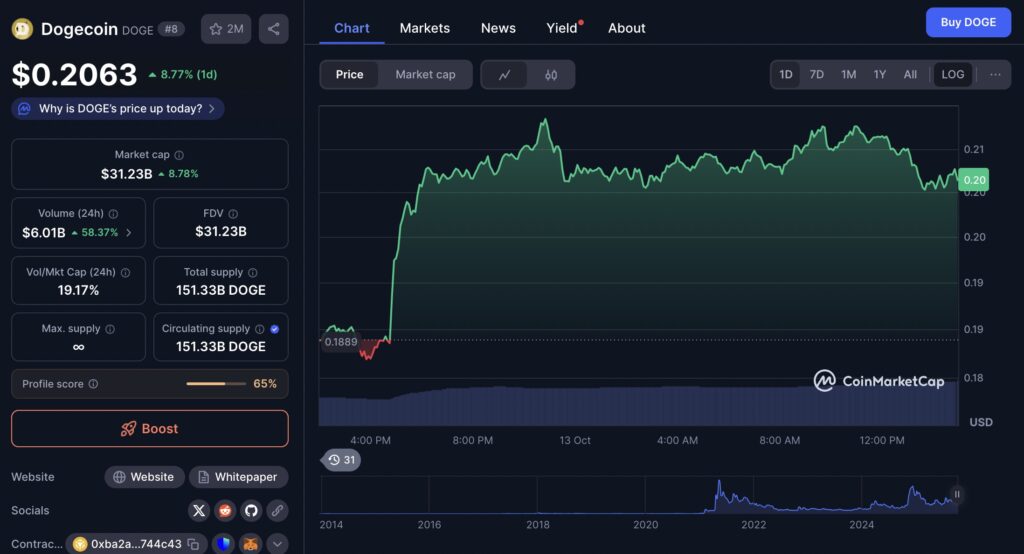Viewport: 1024px width, 554px height.
Task: Click the $31.23B market cap value
Action: pyautogui.click(x=127, y=174)
